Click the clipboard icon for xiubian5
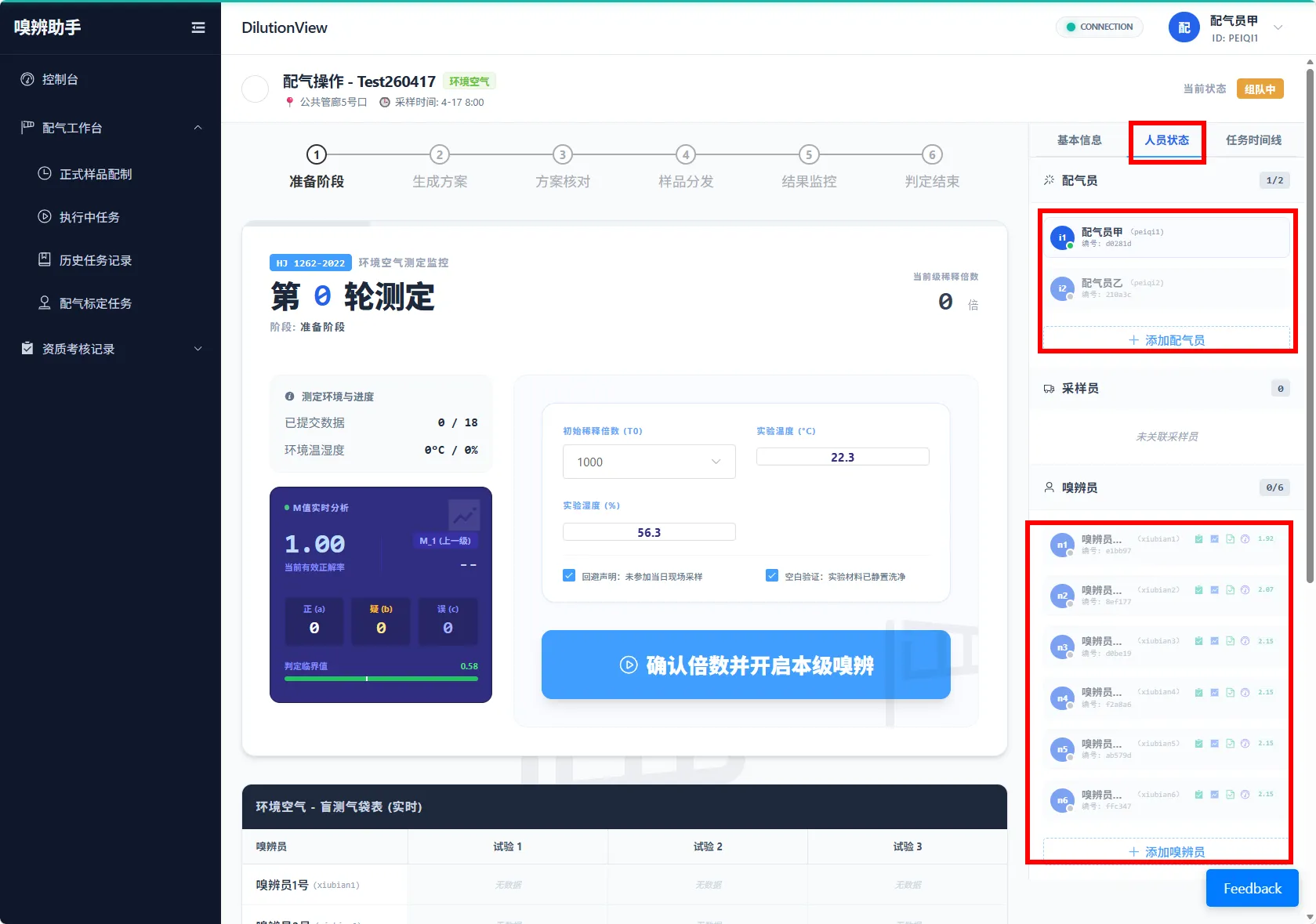Screen dimensions: 1316x924 pyautogui.click(x=1198, y=743)
